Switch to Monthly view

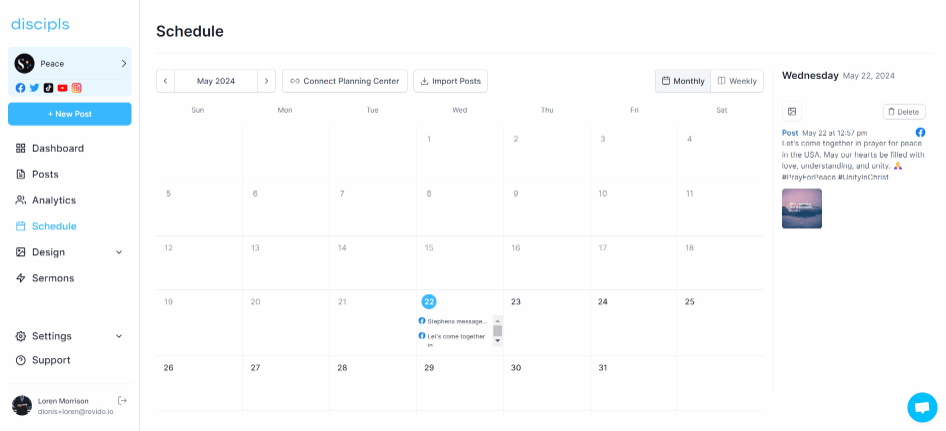(x=683, y=81)
